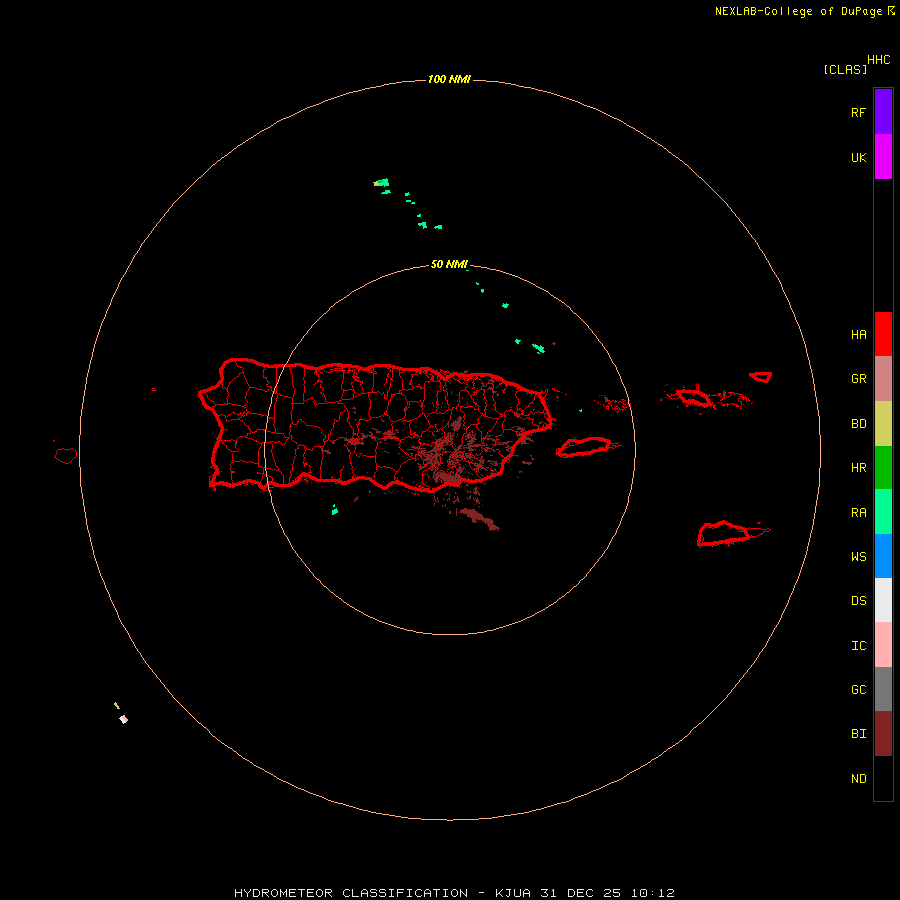Screen dimensions: 900x900
Task: Click the RF legend label
Action: point(858,112)
